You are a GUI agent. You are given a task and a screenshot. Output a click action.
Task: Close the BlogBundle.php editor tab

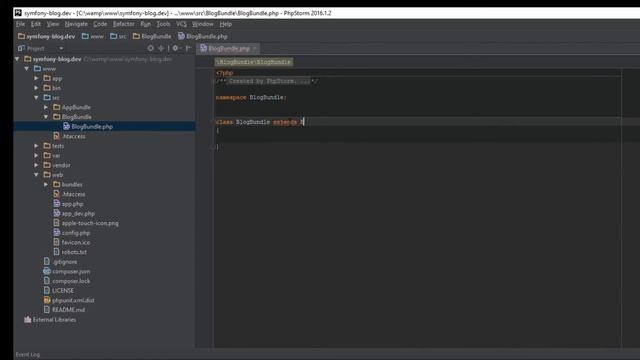pyautogui.click(x=255, y=49)
